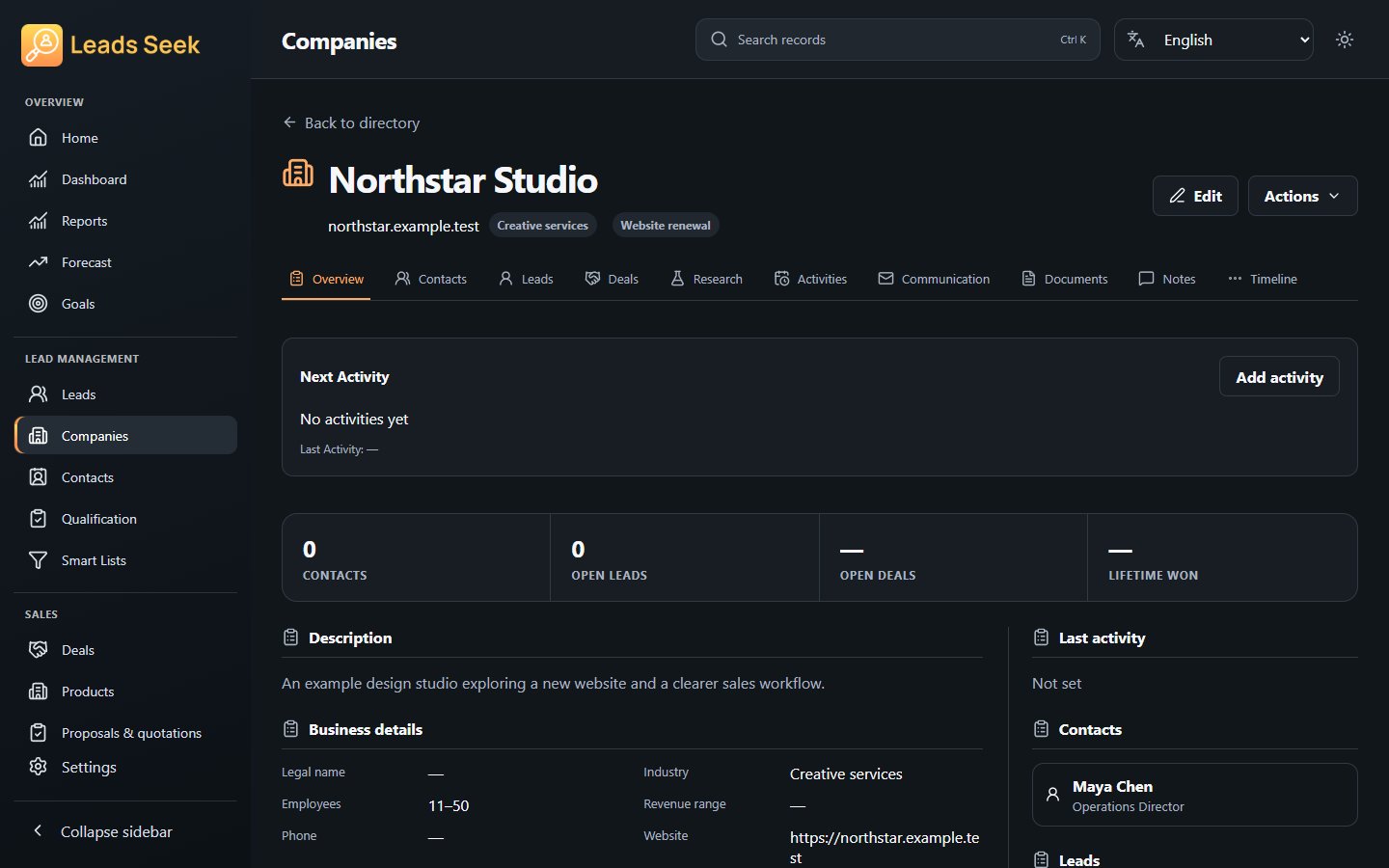Click the Edit button

1195,196
